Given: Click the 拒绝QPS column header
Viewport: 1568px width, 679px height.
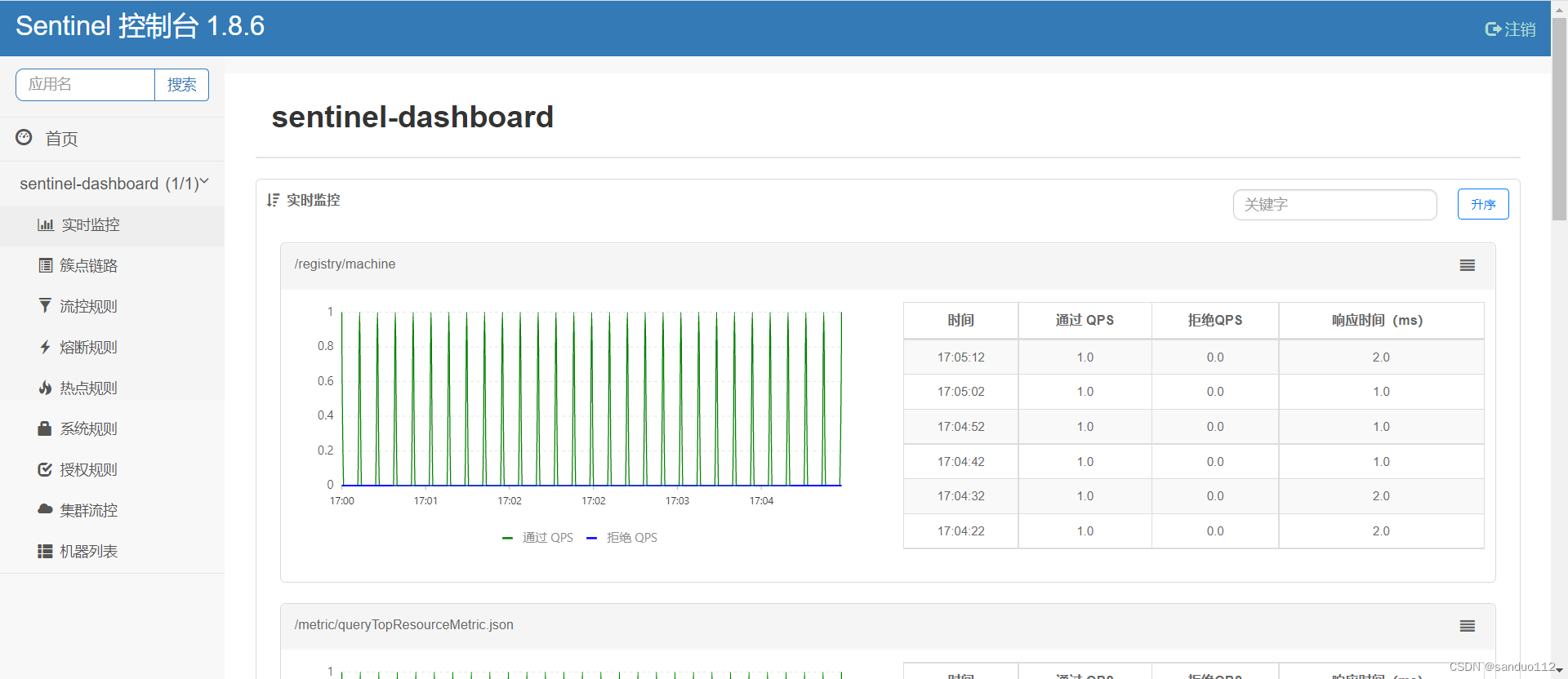Looking at the screenshot, I should (1215, 320).
